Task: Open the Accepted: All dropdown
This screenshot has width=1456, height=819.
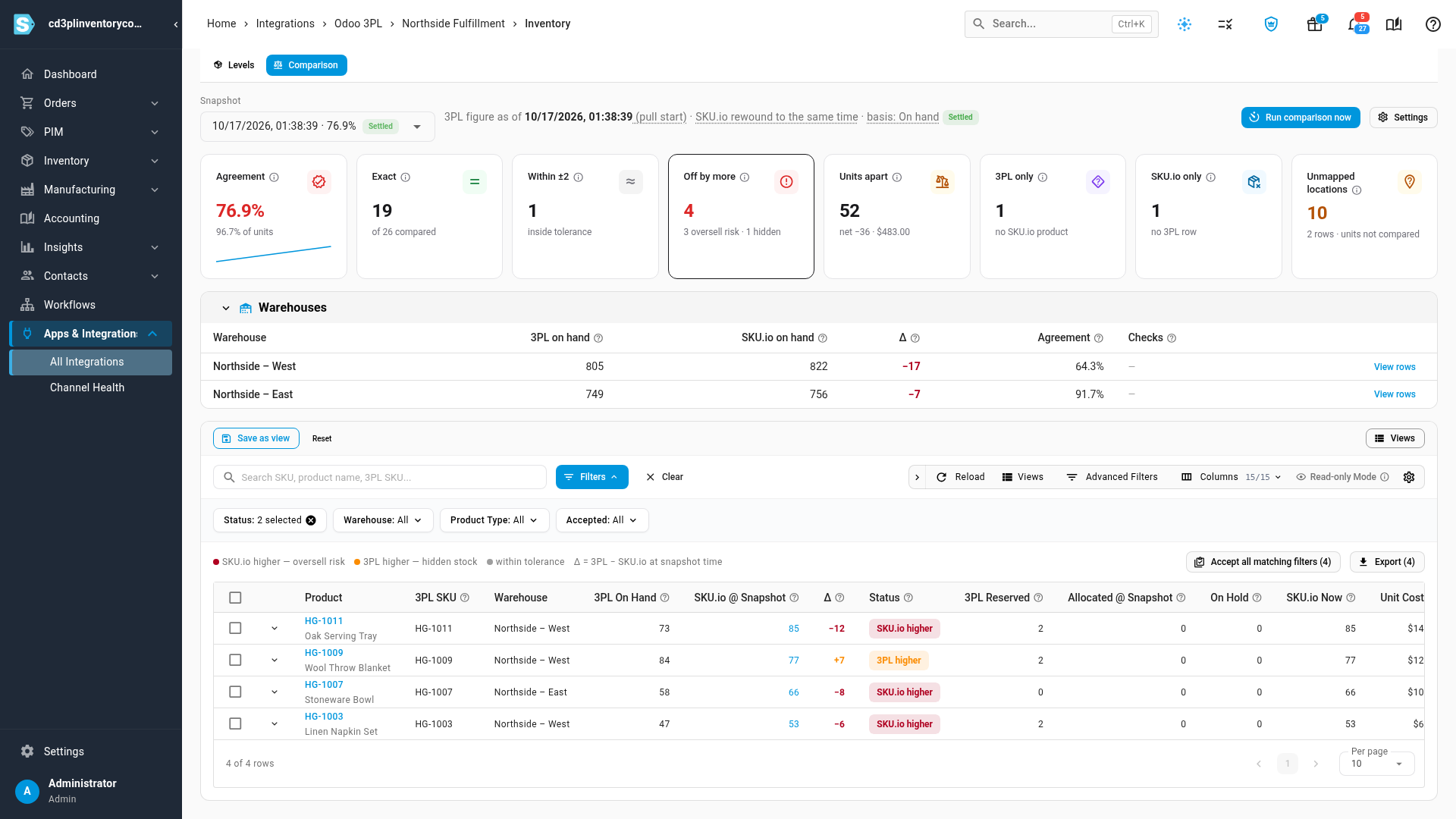Action: coord(601,520)
